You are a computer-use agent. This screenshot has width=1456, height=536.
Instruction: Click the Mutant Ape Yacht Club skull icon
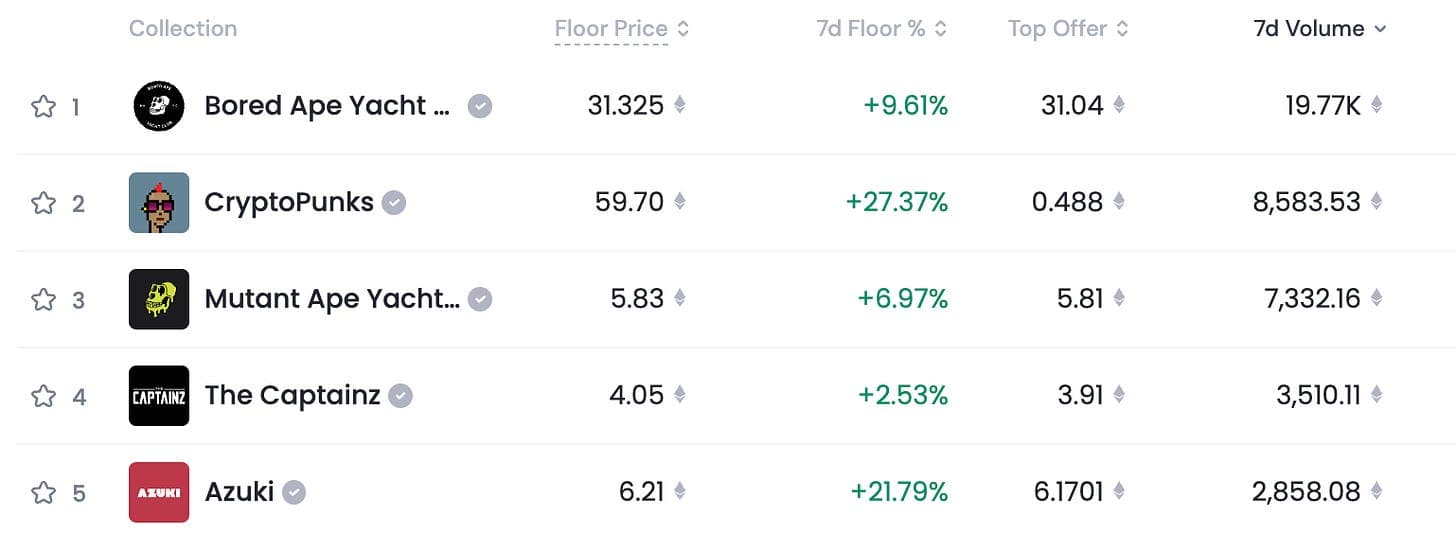(x=159, y=299)
